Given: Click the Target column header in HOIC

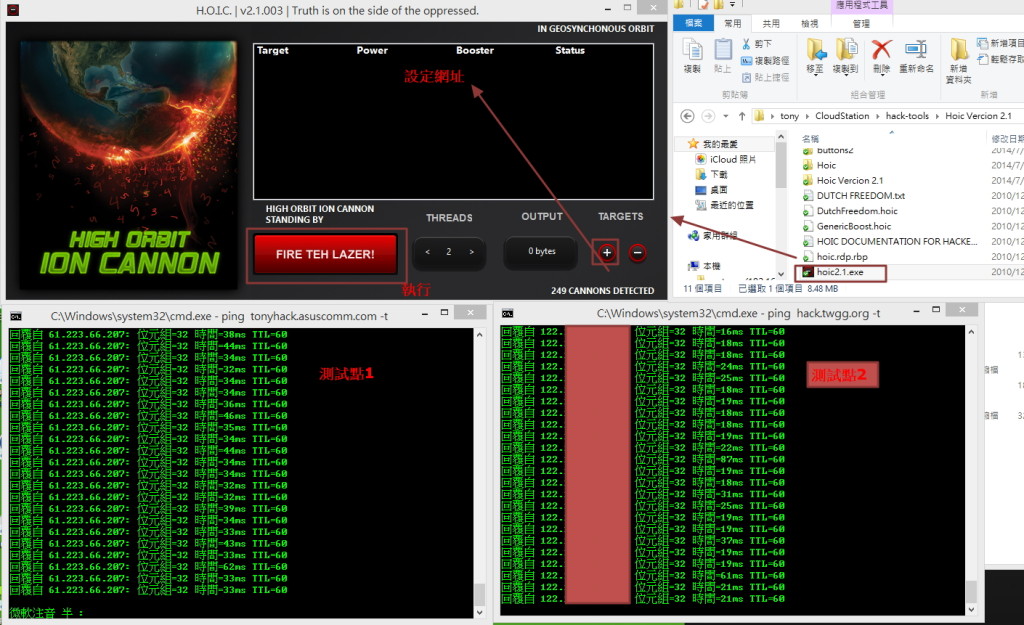Looking at the screenshot, I should tap(272, 50).
